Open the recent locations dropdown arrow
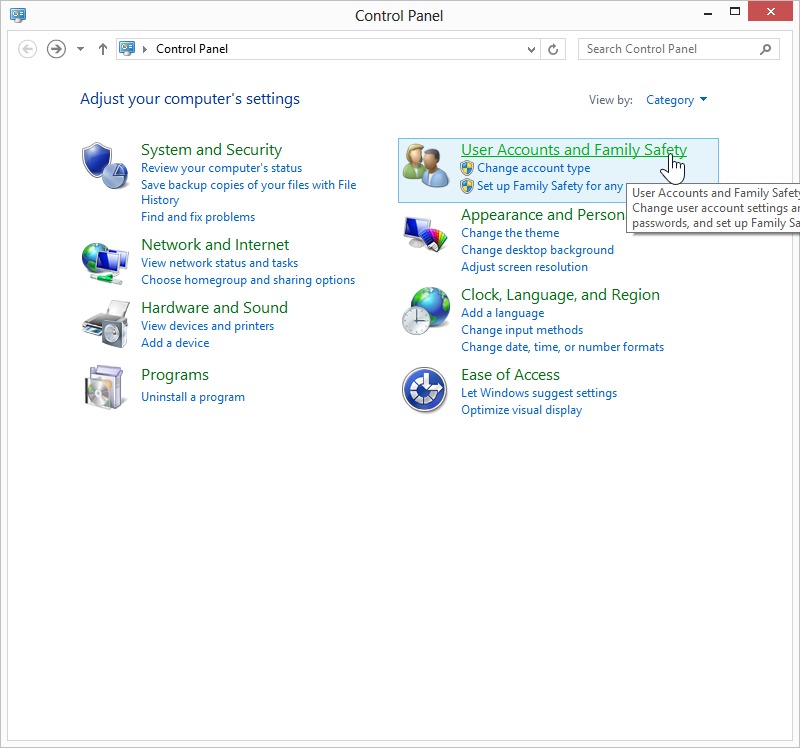 [81, 49]
